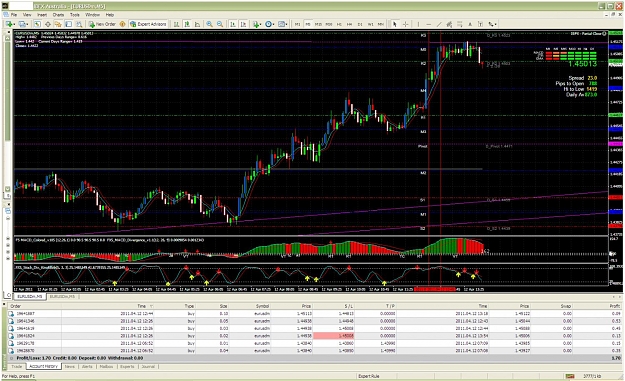The height and width of the screenshot is (381, 625).
Task: Select the H4 timeframe
Action: point(350,24)
